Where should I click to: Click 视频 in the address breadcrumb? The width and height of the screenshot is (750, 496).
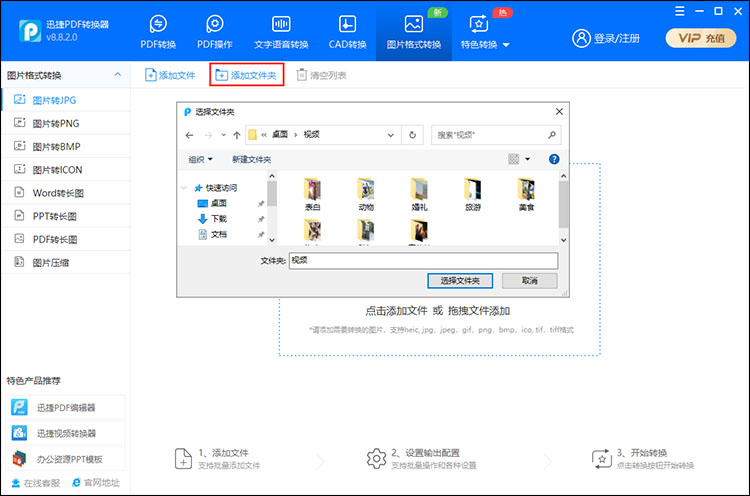click(311, 135)
